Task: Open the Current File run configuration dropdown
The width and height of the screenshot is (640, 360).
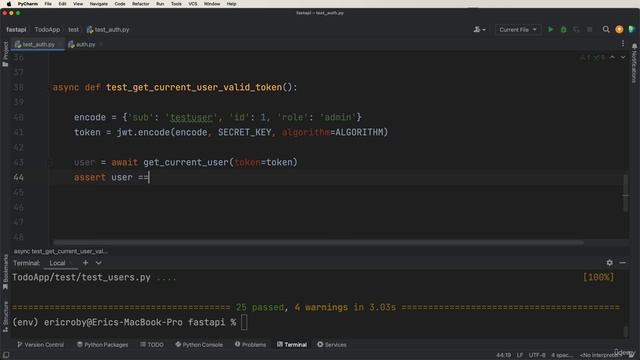Action: coord(518,29)
